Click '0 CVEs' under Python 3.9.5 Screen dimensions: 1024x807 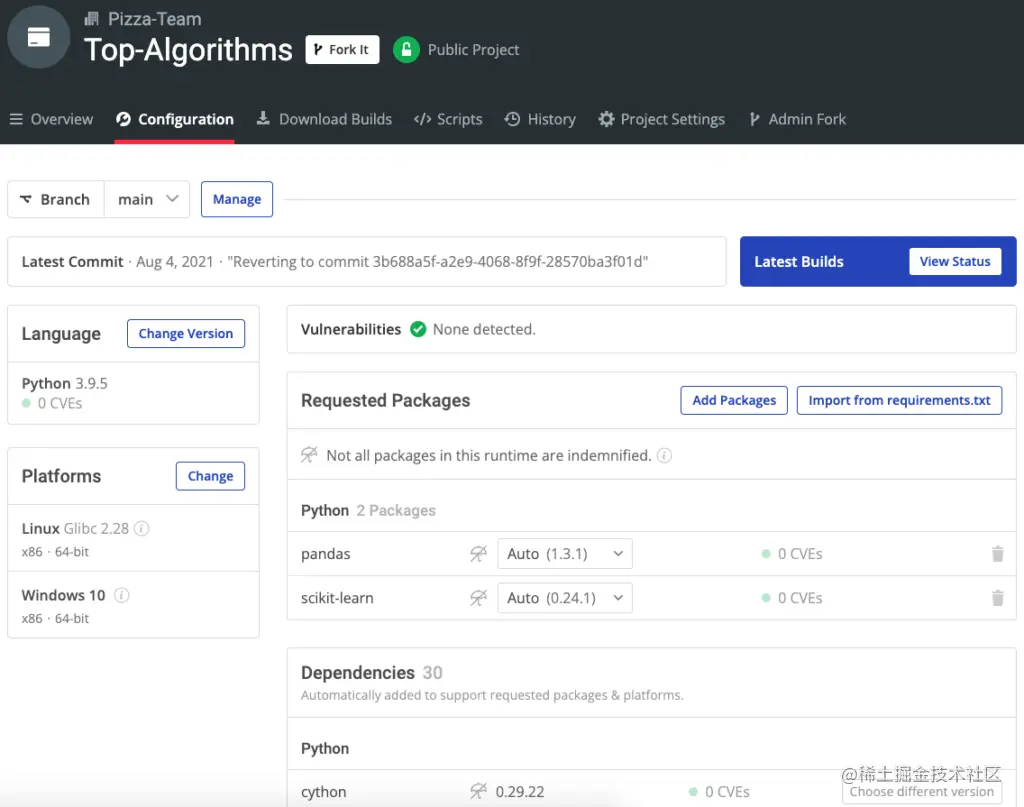pos(60,404)
